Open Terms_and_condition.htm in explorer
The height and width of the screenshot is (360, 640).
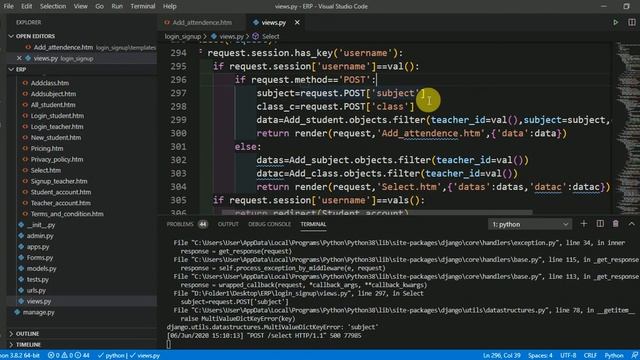tap(67, 214)
